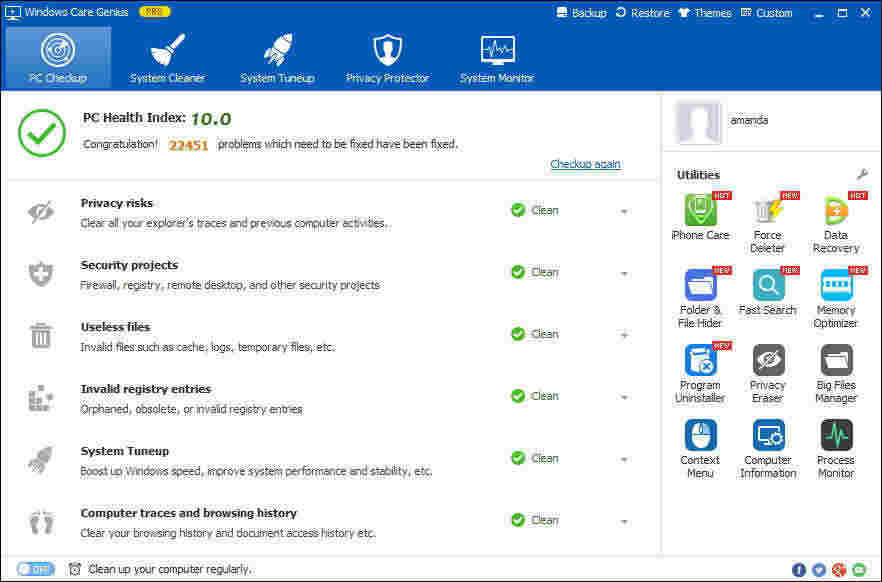This screenshot has width=882, height=582.
Task: Expand the Useless files details arrow
Action: click(624, 335)
